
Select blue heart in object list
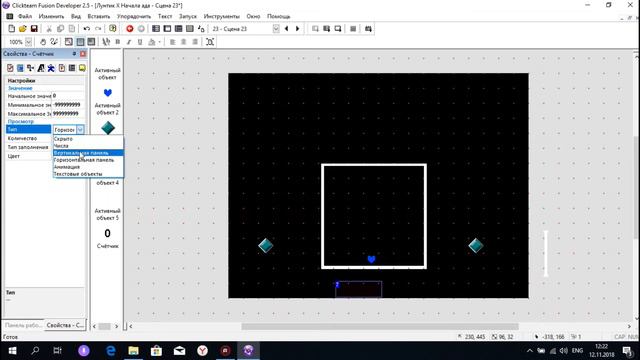pos(108,93)
